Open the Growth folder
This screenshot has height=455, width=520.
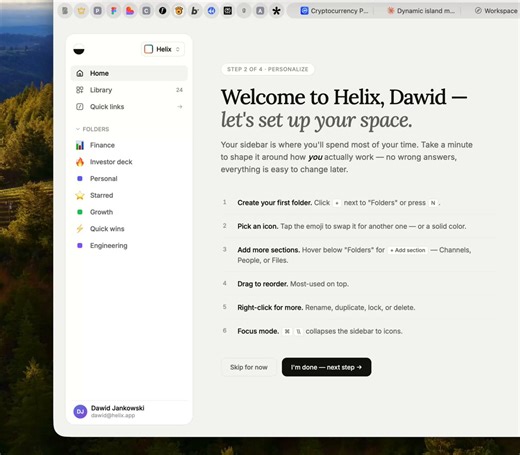tap(129, 212)
